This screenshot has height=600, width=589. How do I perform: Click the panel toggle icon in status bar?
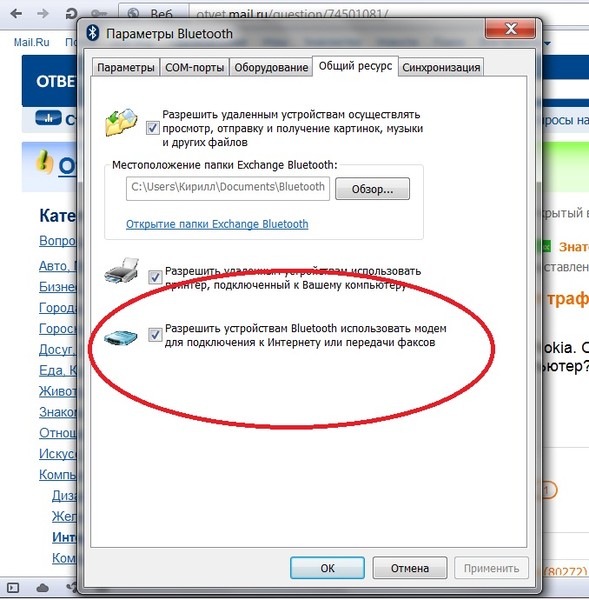click(13, 587)
